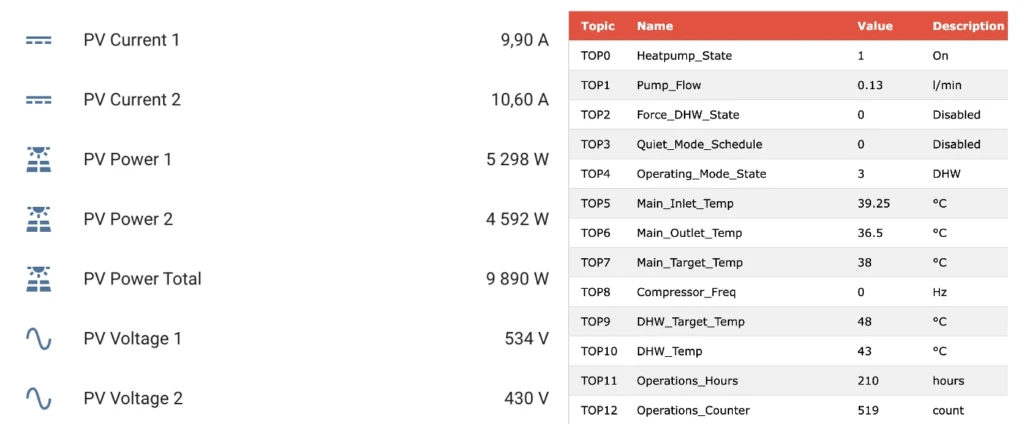Click the Value column header

[x=875, y=26]
